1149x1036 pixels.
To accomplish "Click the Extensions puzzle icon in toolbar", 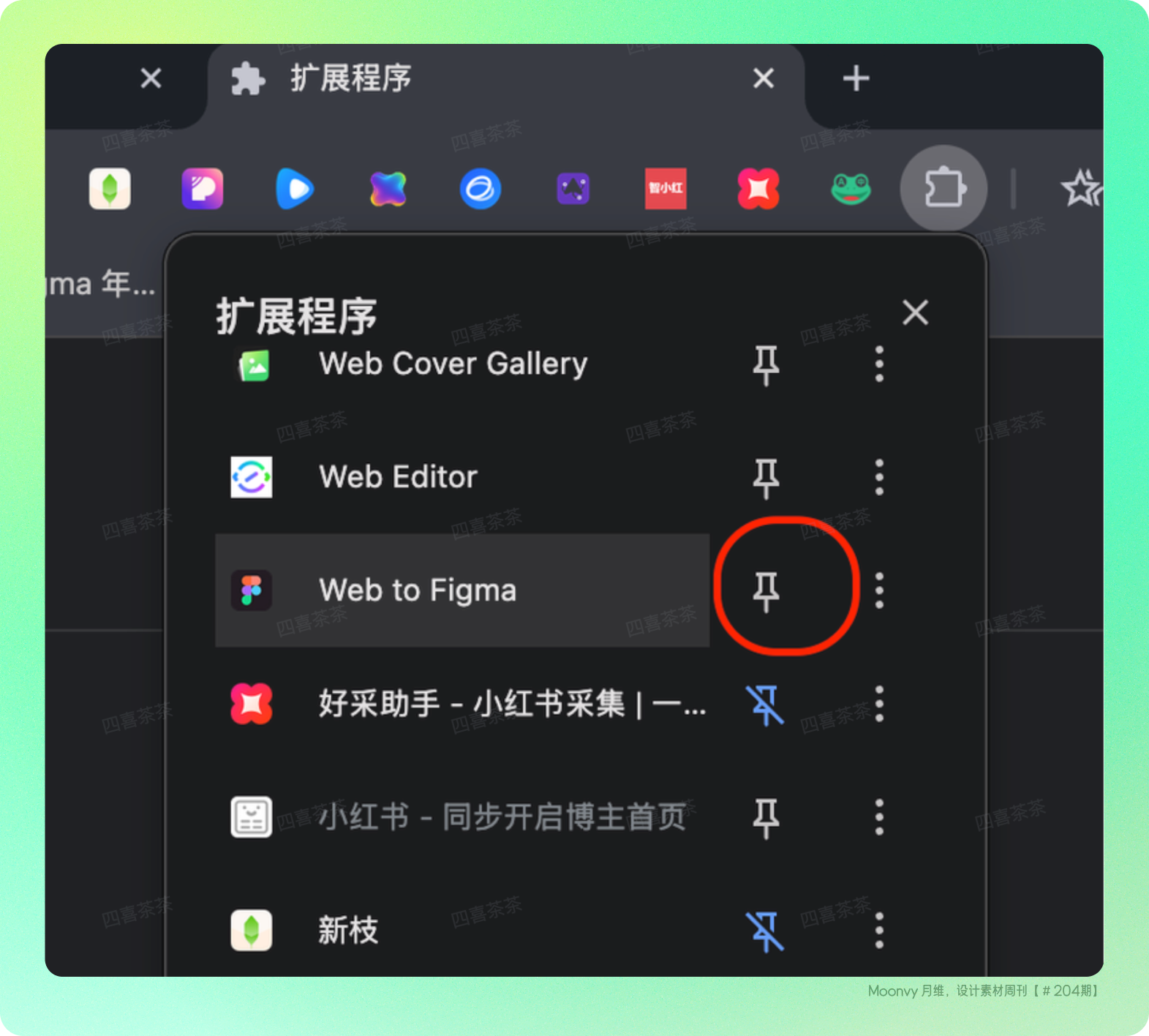I will pyautogui.click(x=943, y=189).
